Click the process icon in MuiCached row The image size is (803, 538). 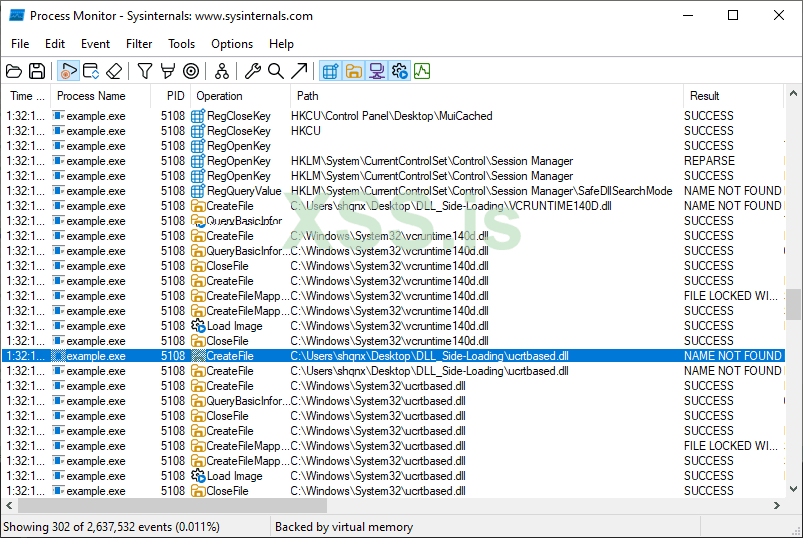coord(58,116)
